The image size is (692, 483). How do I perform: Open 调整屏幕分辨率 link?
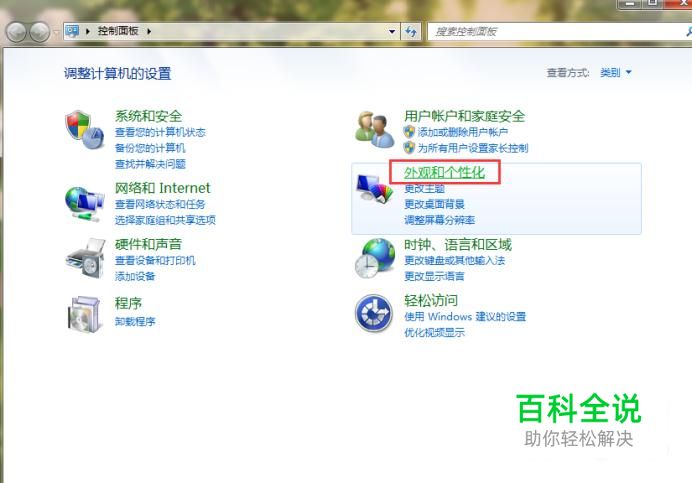click(440, 220)
